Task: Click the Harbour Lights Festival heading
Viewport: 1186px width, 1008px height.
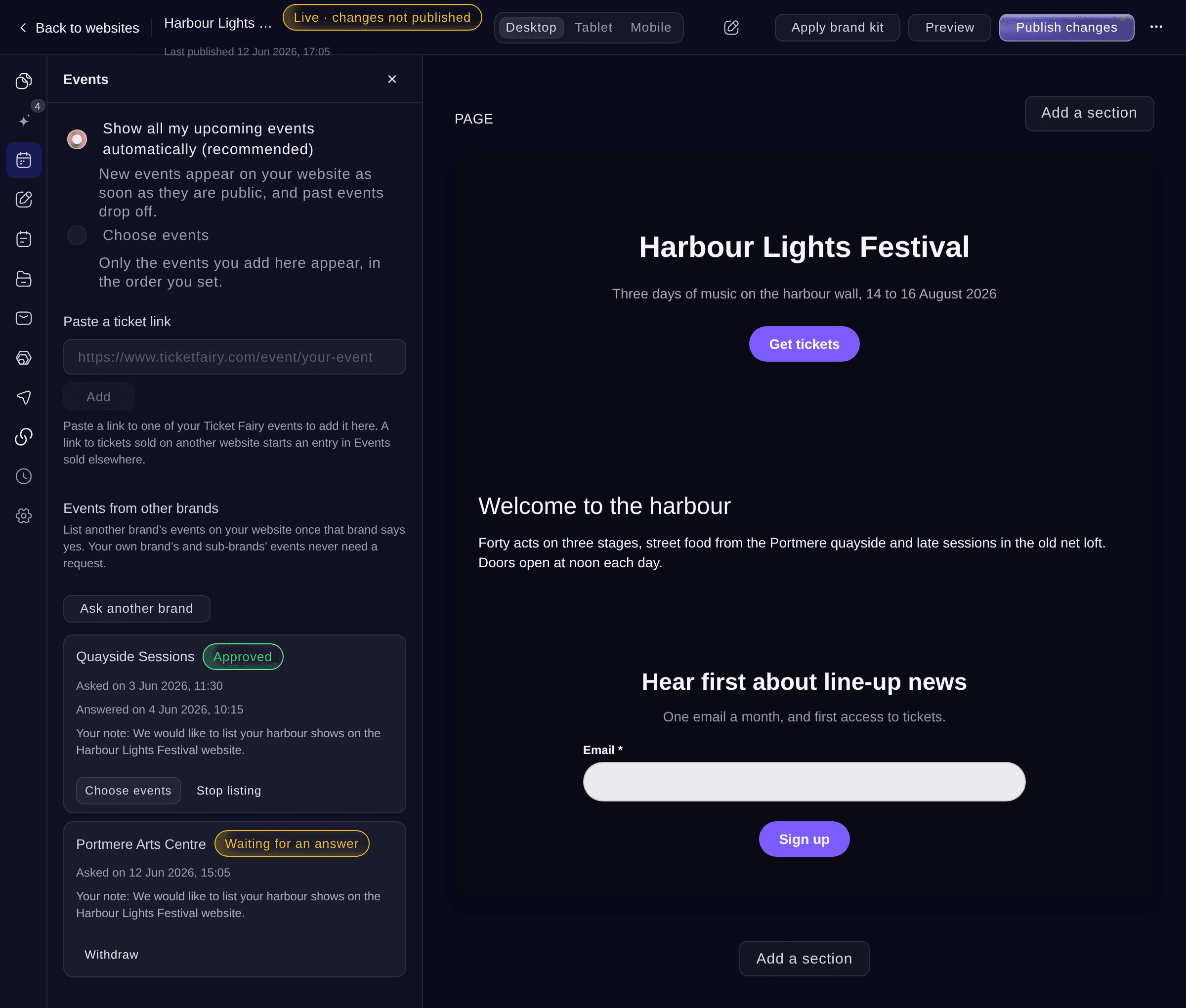Action: tap(804, 247)
